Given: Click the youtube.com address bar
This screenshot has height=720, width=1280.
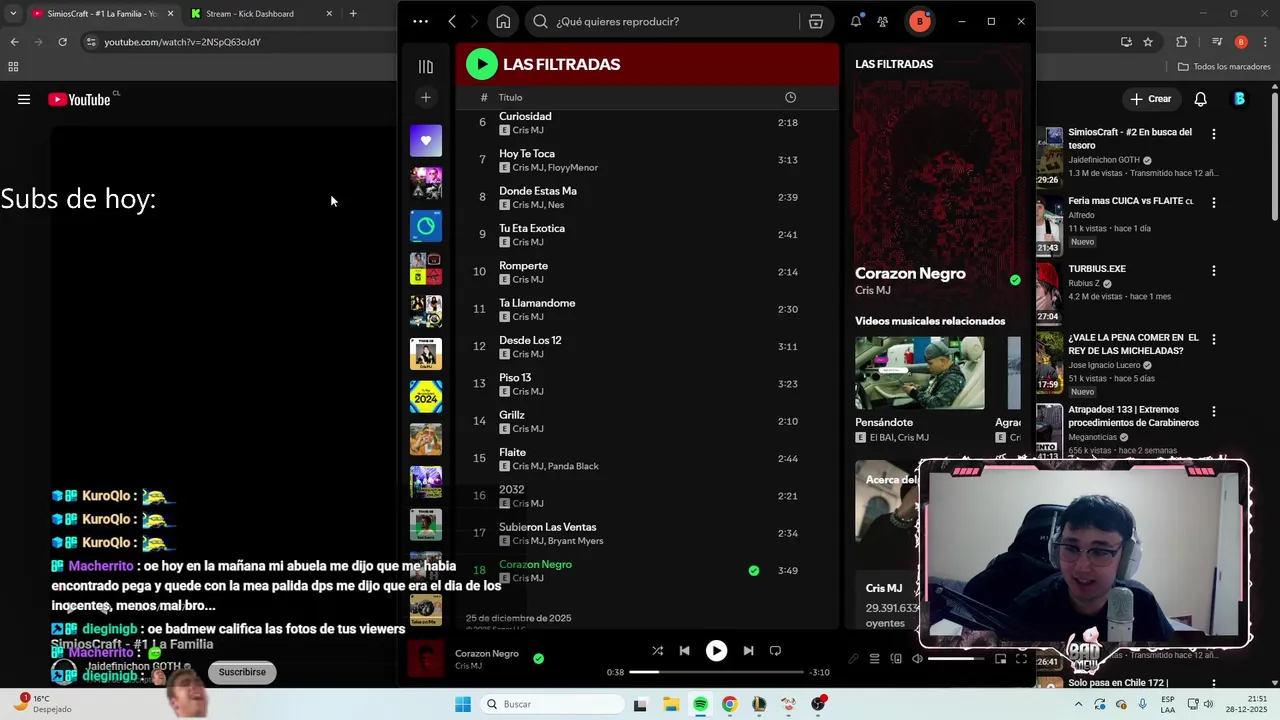Looking at the screenshot, I should click(x=240, y=42).
